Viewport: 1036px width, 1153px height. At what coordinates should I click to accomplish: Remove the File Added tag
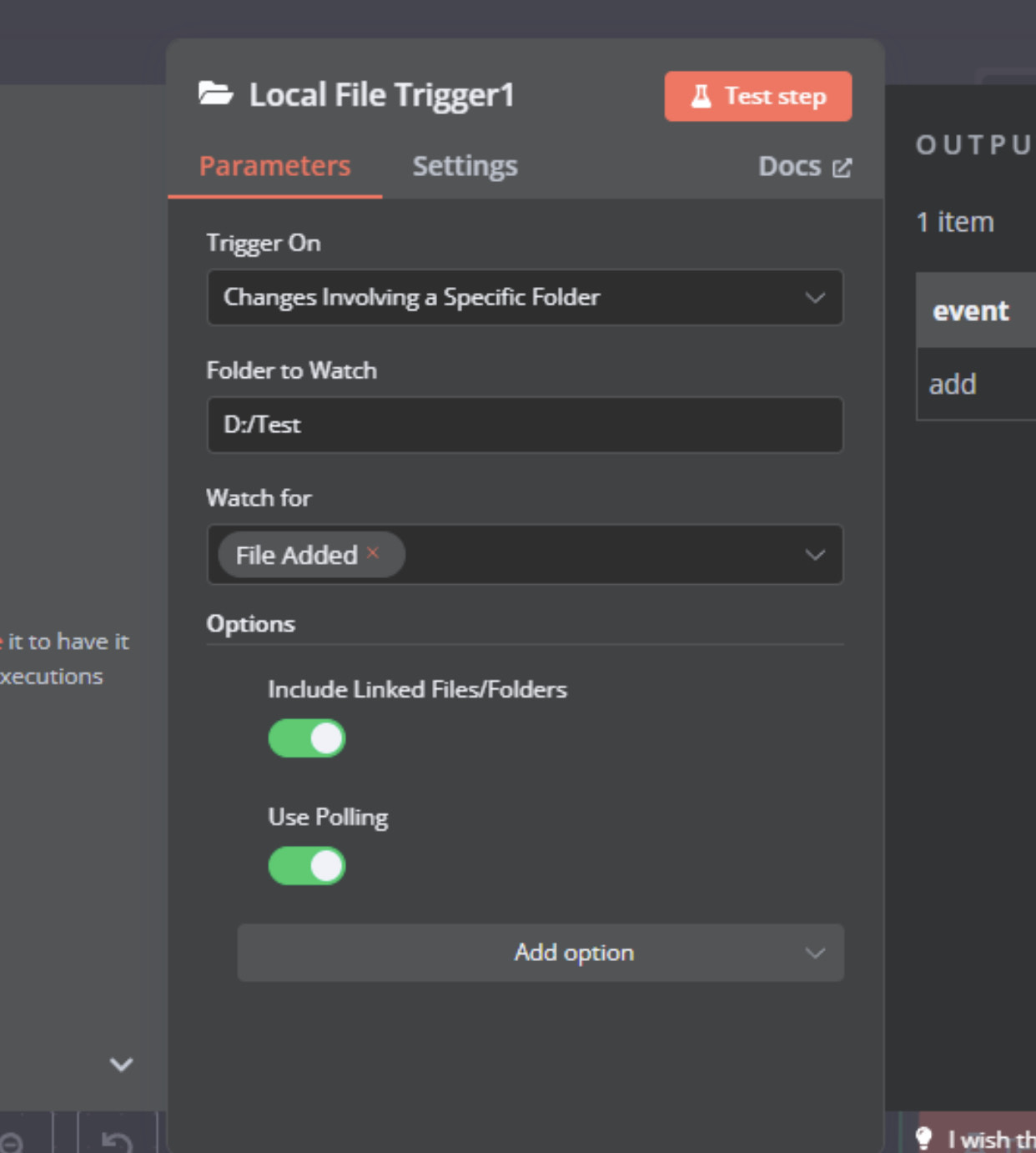pyautogui.click(x=373, y=552)
